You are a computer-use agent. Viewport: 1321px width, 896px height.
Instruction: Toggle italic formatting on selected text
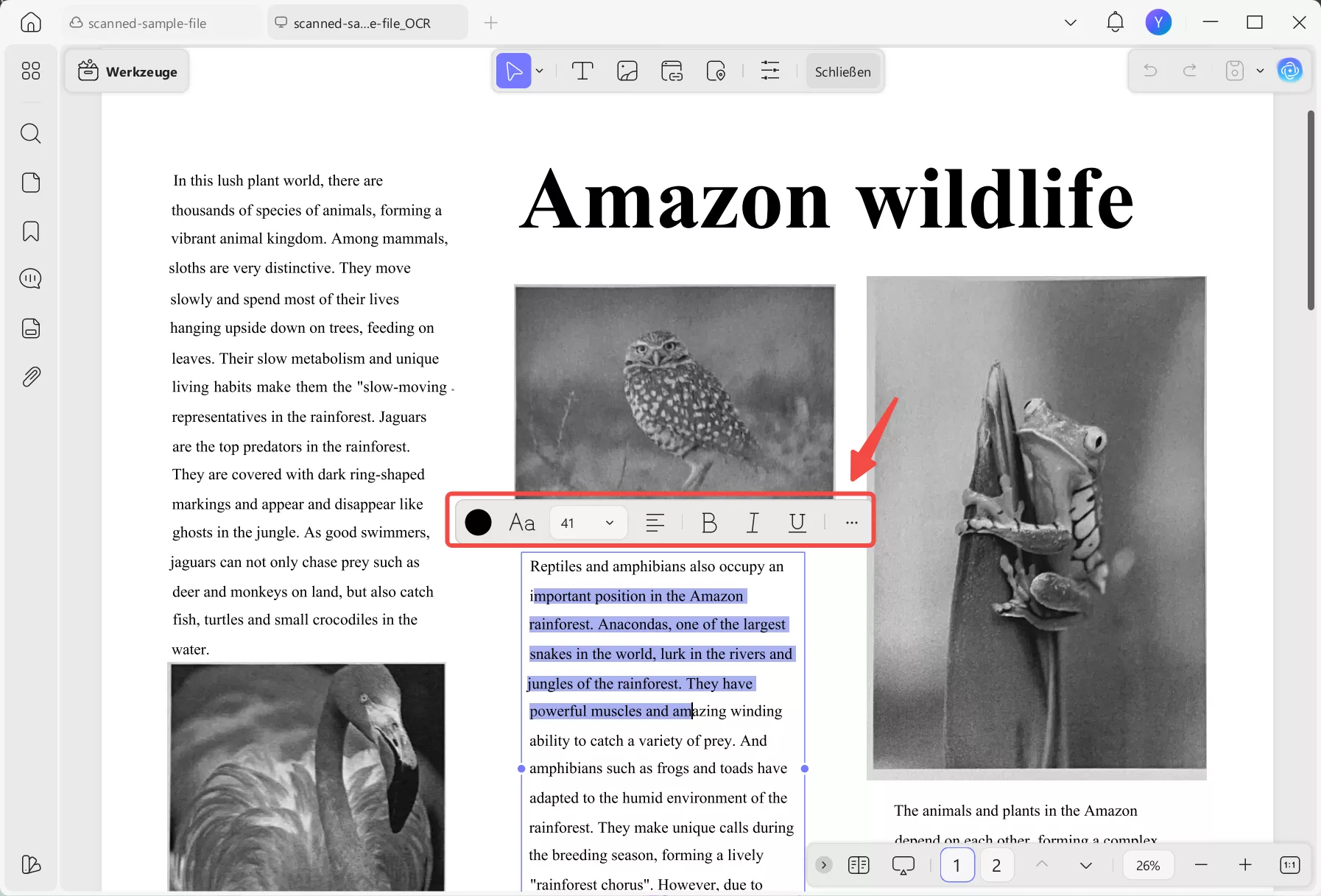(x=753, y=523)
